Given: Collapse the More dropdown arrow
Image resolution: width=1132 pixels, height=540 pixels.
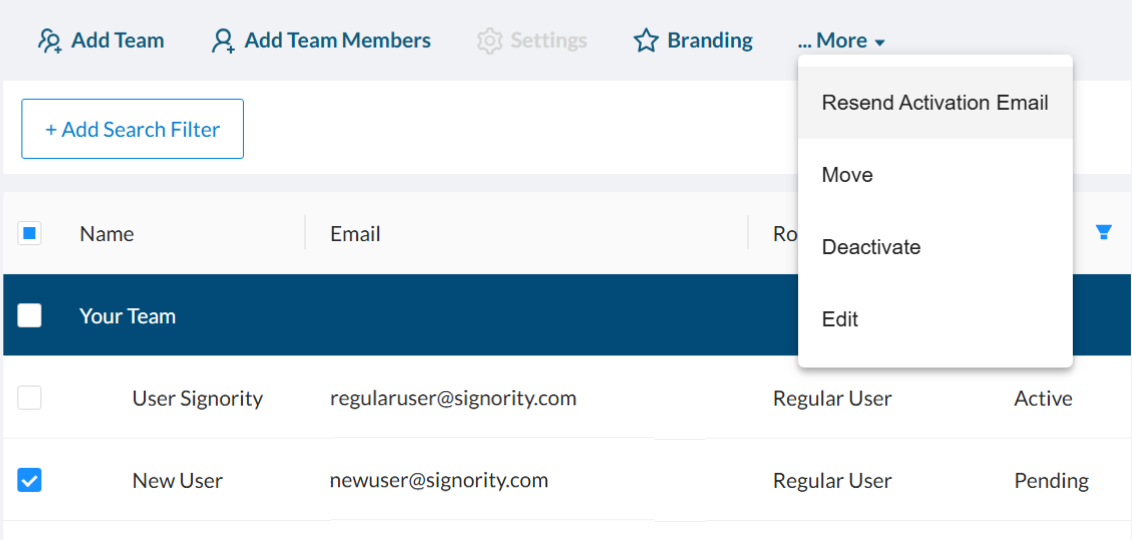Looking at the screenshot, I should coord(879,43).
